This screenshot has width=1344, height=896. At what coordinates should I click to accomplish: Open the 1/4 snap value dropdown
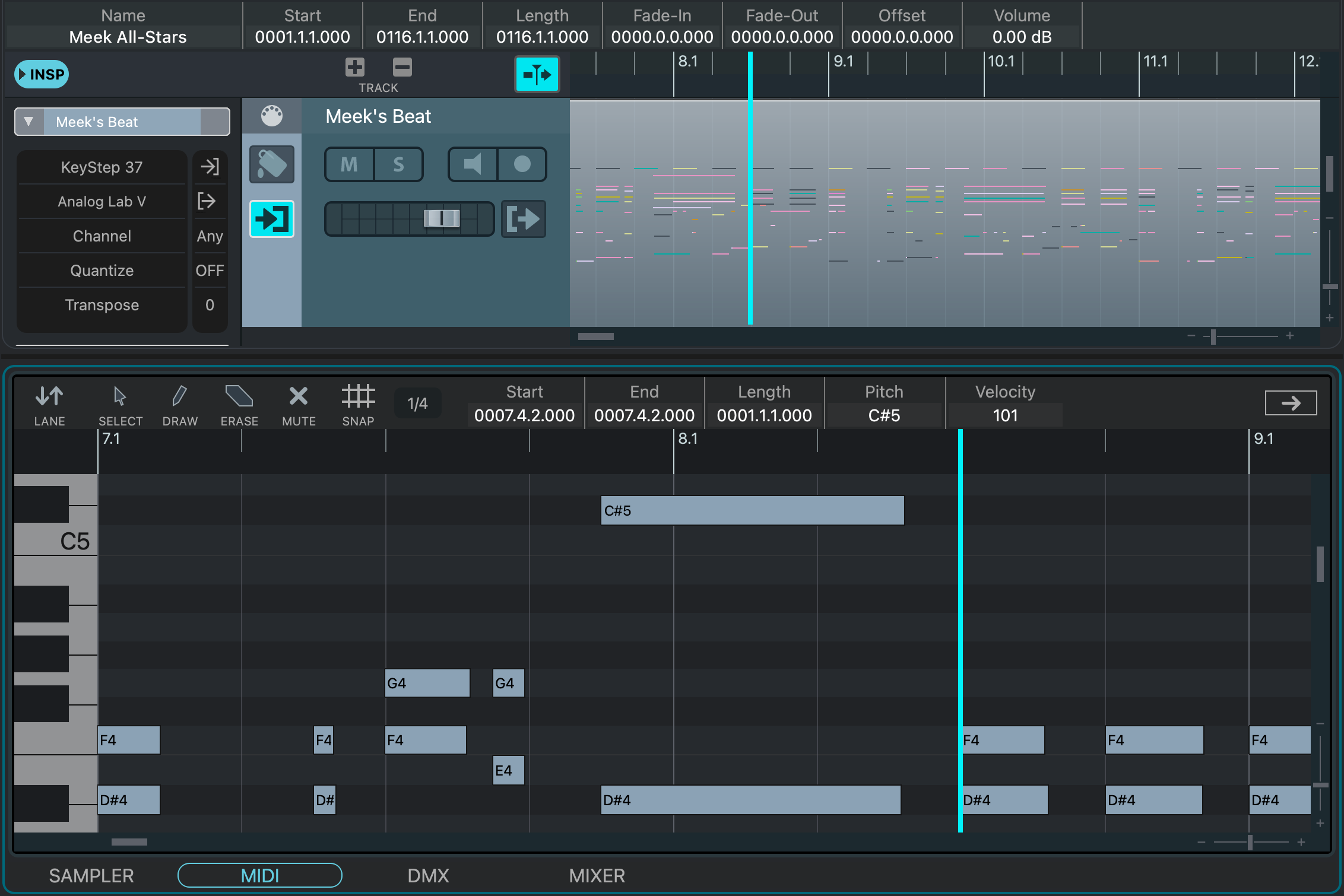click(x=417, y=404)
